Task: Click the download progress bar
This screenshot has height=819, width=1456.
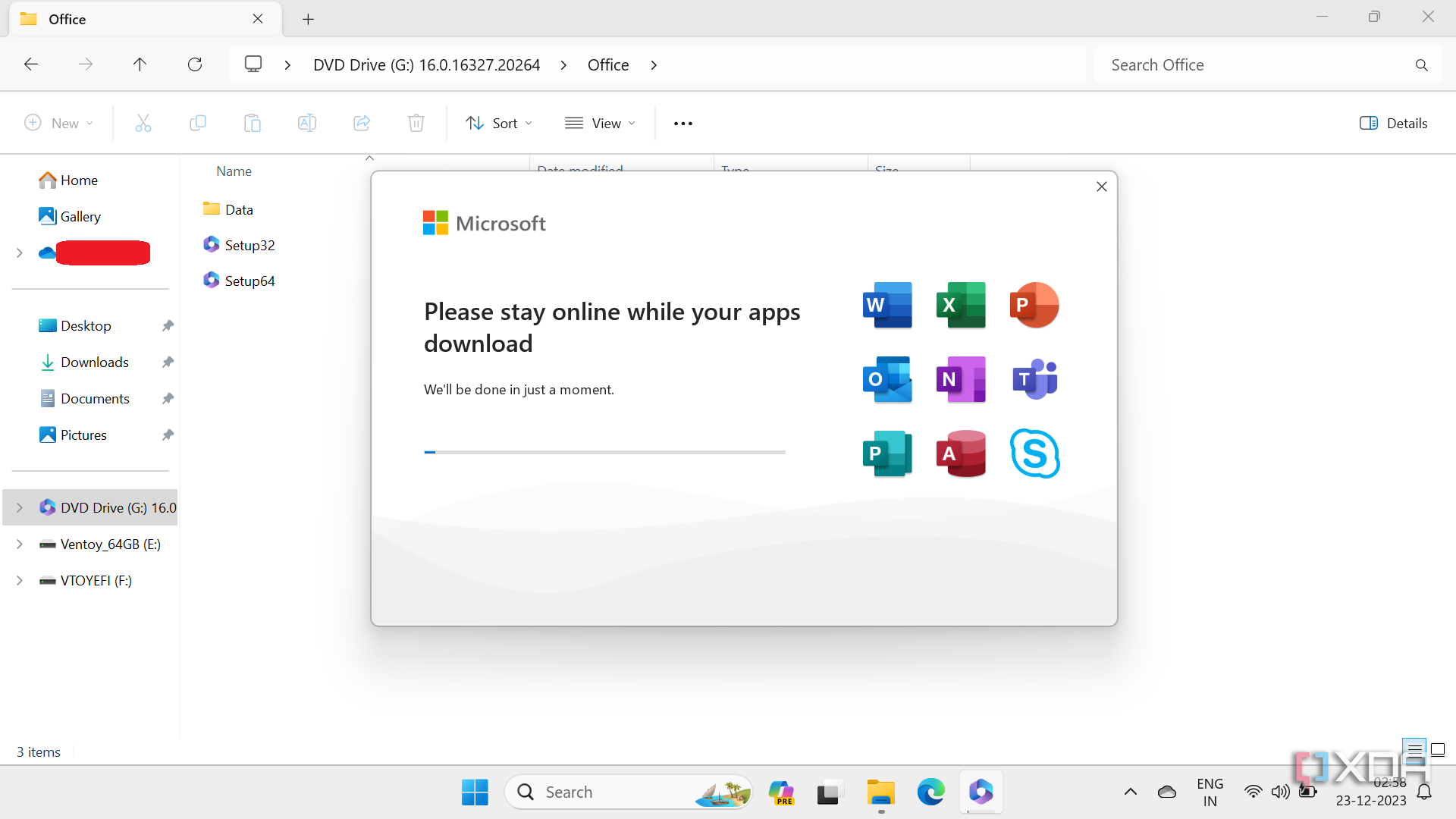Action: pos(604,452)
